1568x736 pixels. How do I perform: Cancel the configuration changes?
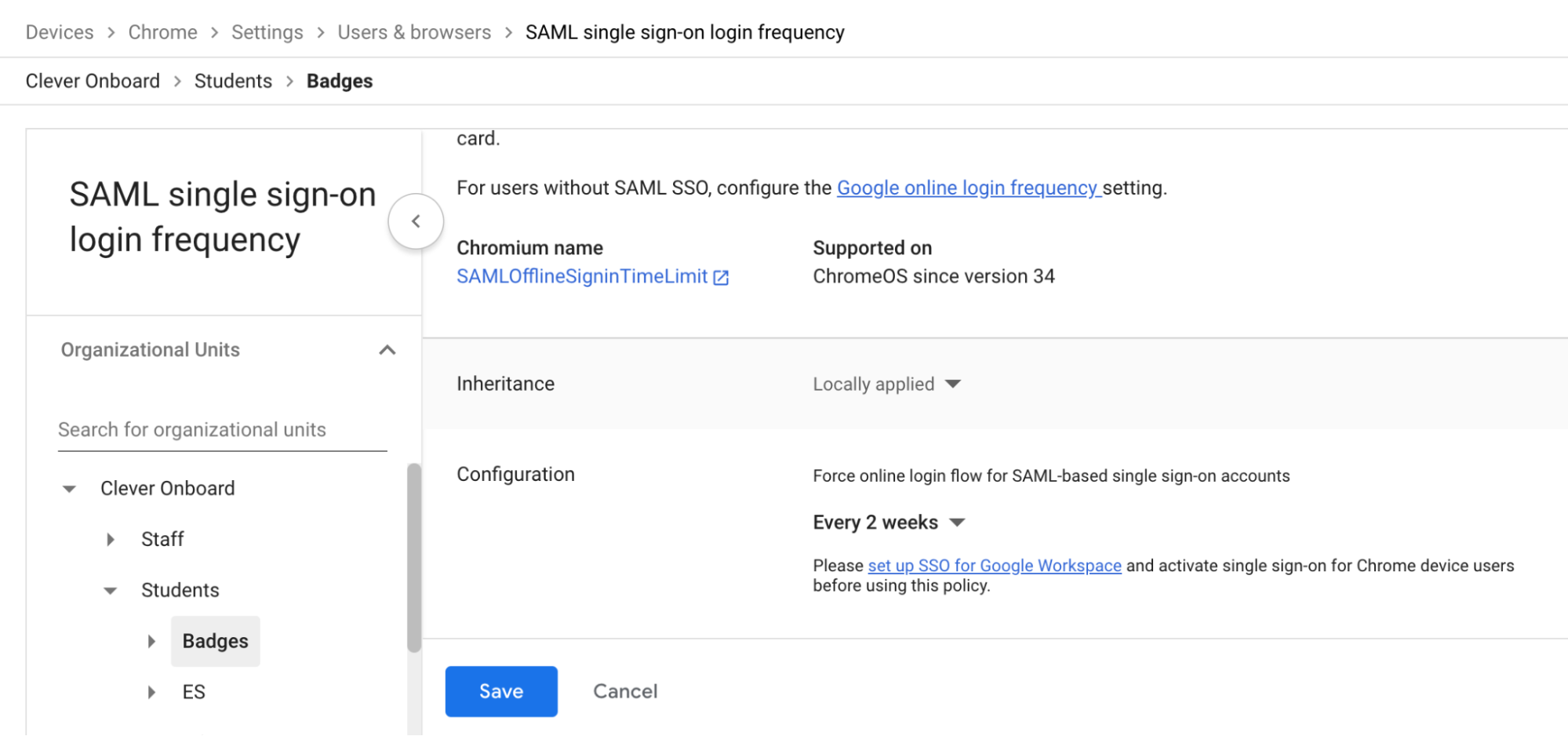(x=624, y=691)
